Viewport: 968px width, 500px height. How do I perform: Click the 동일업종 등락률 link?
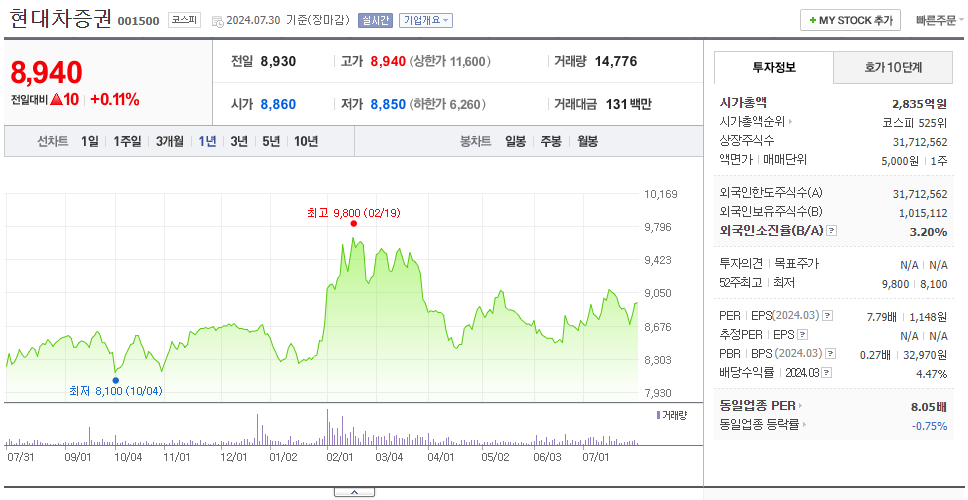click(759, 425)
